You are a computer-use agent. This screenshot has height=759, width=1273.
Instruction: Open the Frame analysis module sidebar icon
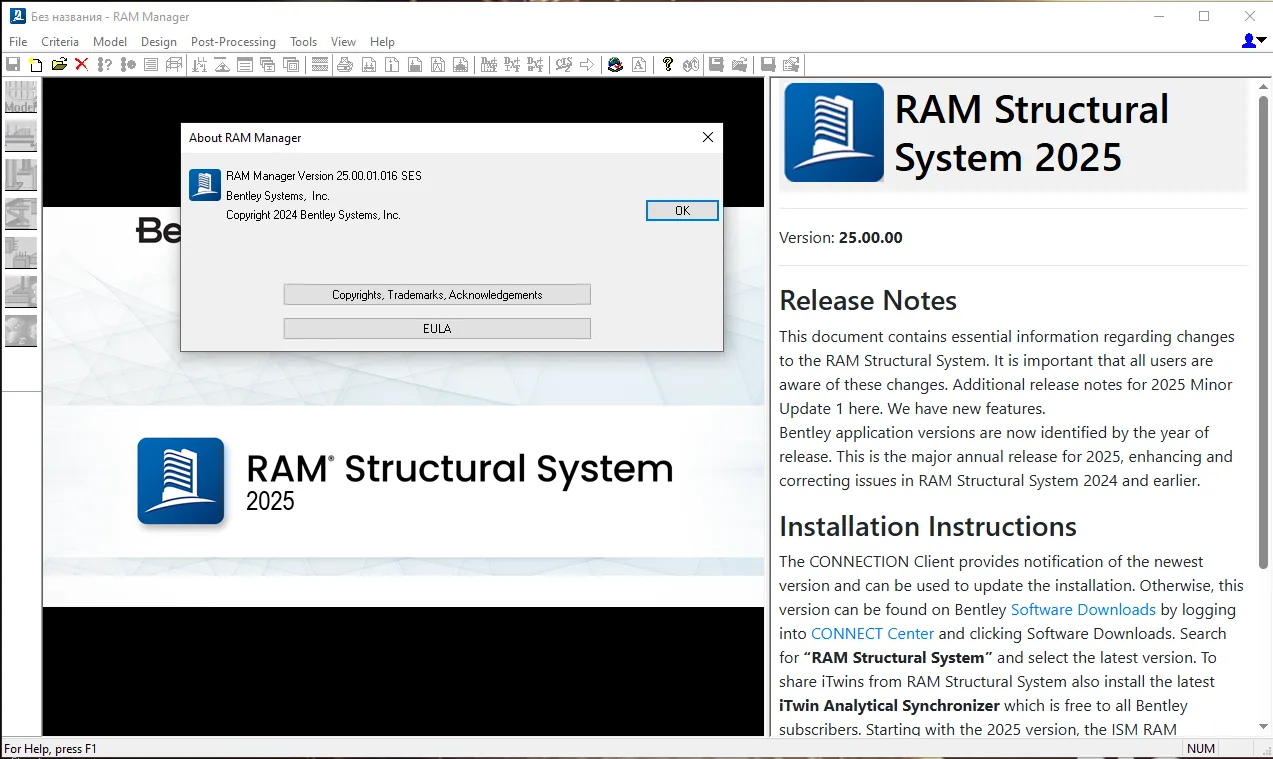click(x=21, y=213)
